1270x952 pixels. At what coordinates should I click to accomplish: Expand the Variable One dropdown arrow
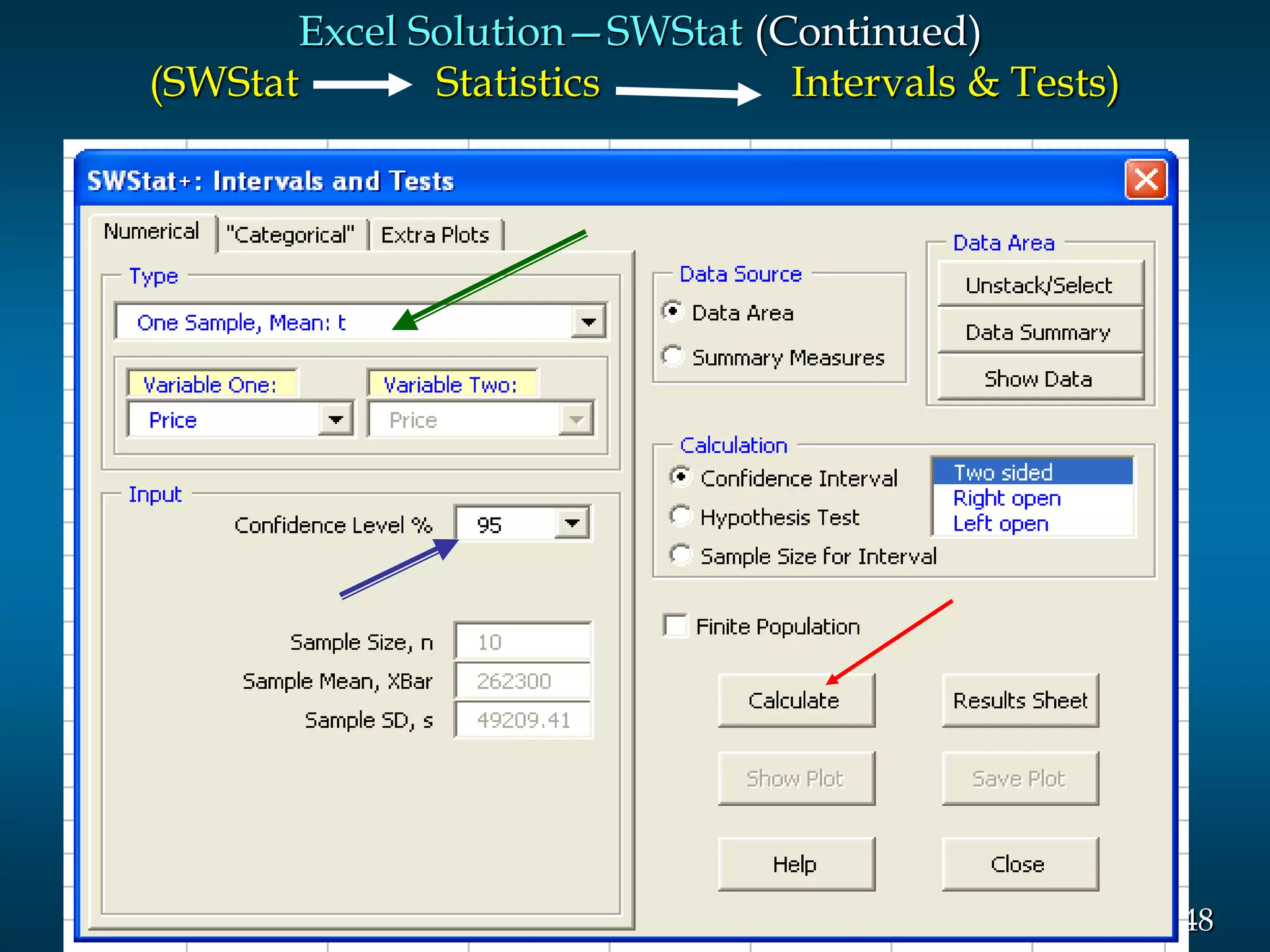(x=335, y=420)
